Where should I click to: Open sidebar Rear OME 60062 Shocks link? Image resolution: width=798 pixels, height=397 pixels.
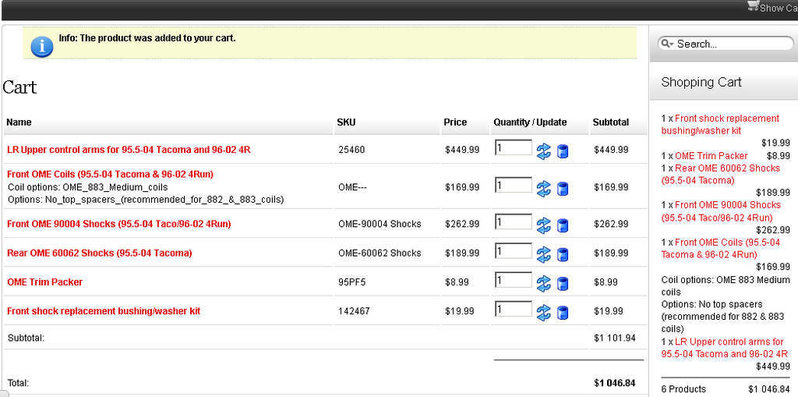coord(720,174)
